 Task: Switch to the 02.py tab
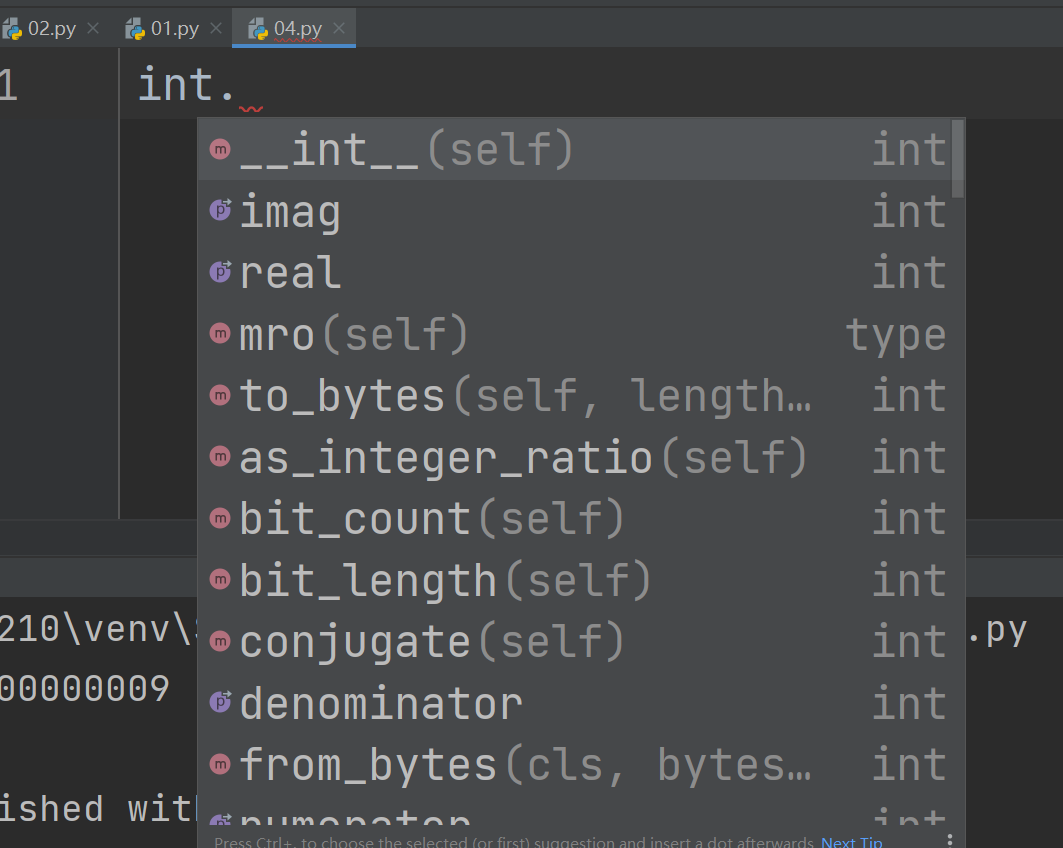(51, 28)
